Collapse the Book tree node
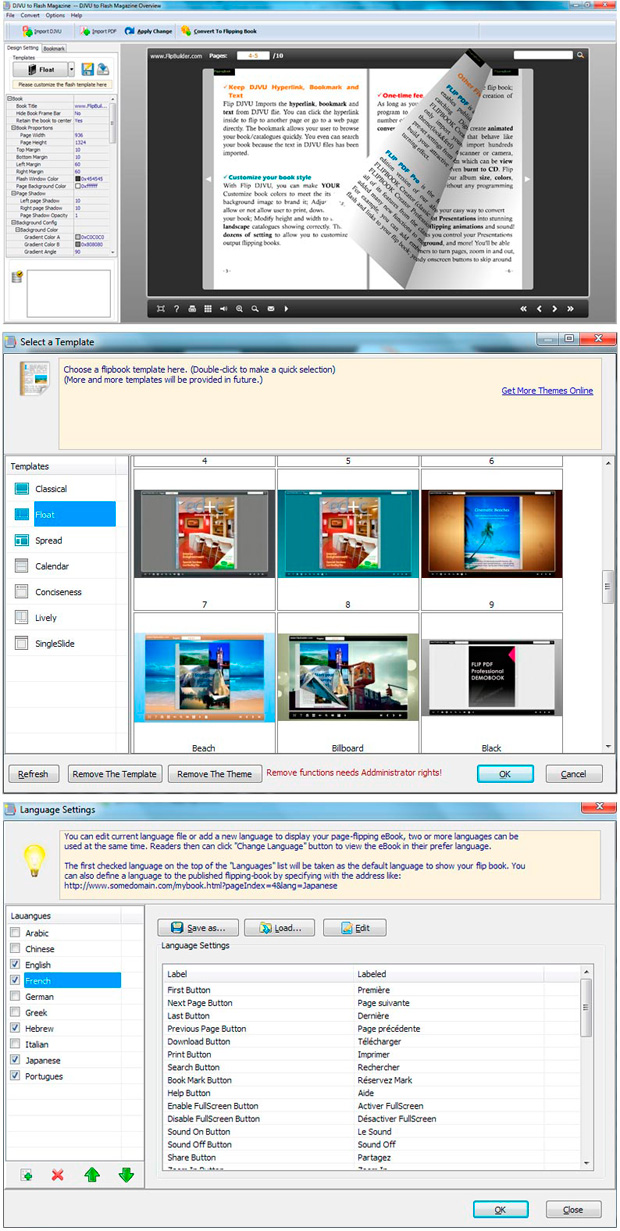620x1231 pixels. 9,99
